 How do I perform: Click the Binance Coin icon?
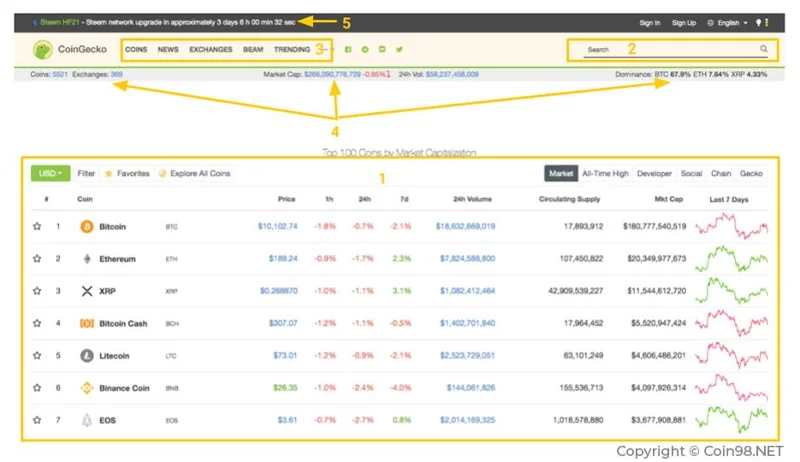[87, 388]
